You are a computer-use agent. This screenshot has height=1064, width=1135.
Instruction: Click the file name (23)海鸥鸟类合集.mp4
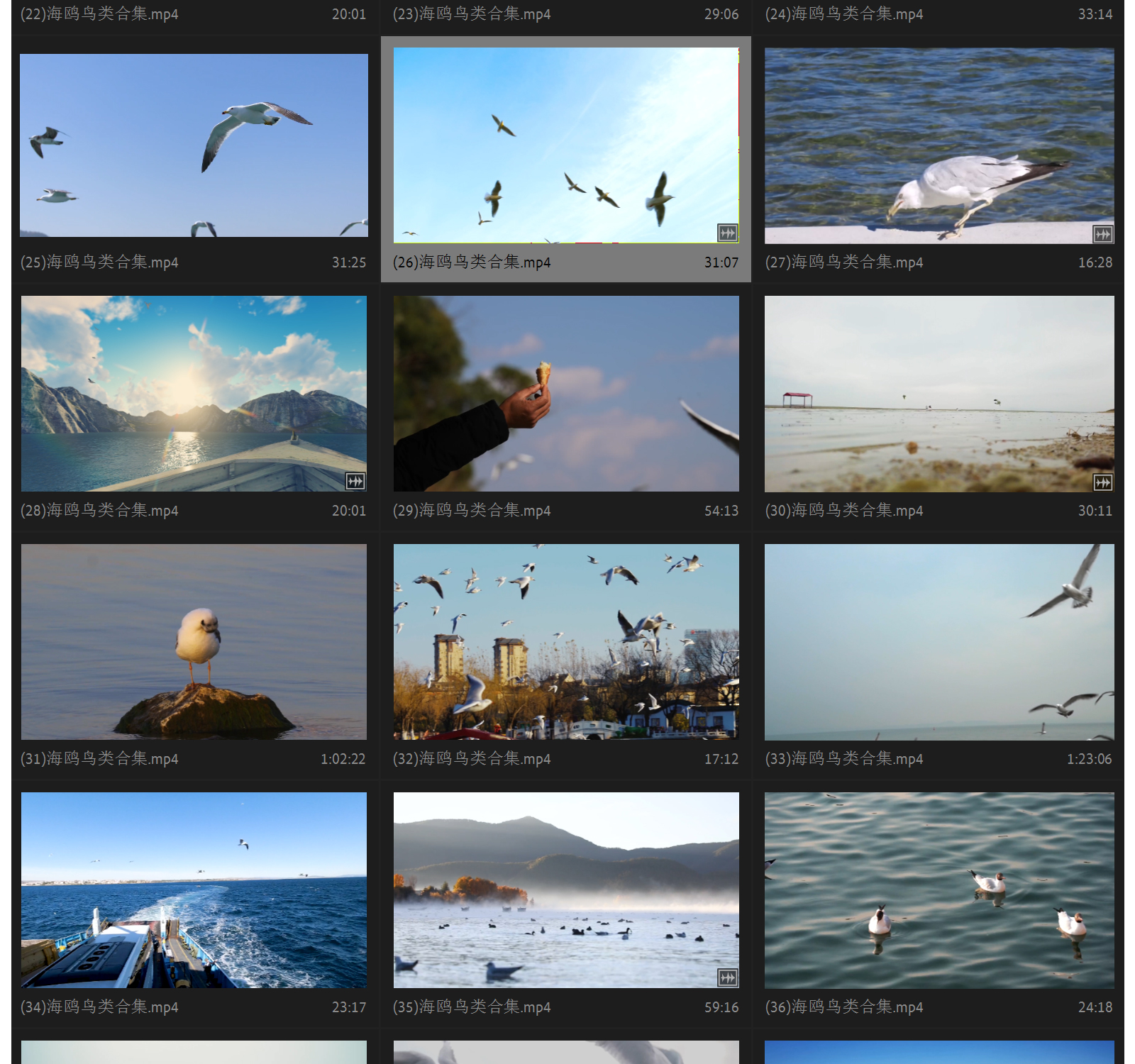[472, 14]
